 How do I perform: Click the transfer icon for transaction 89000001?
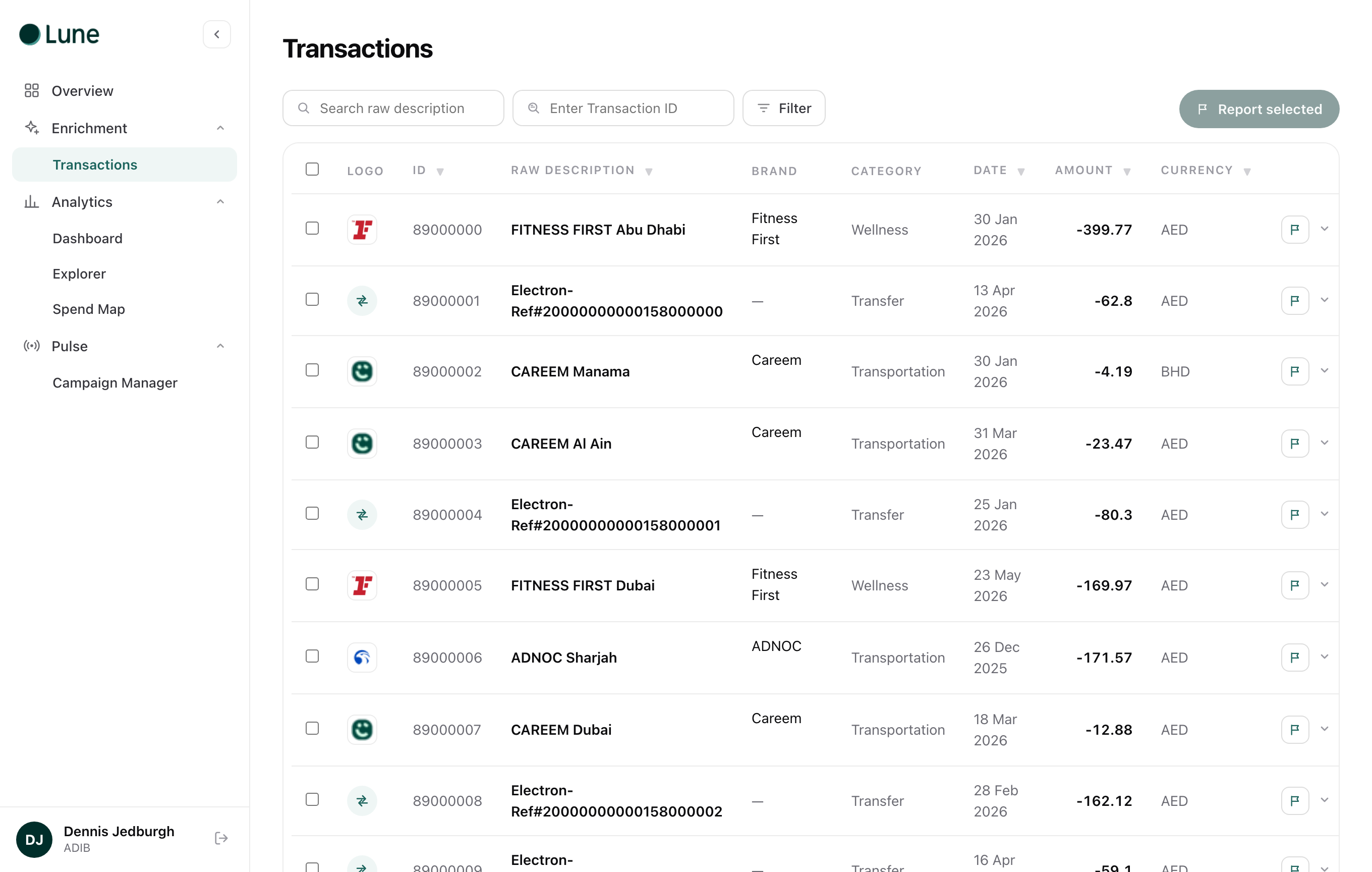[x=362, y=300]
